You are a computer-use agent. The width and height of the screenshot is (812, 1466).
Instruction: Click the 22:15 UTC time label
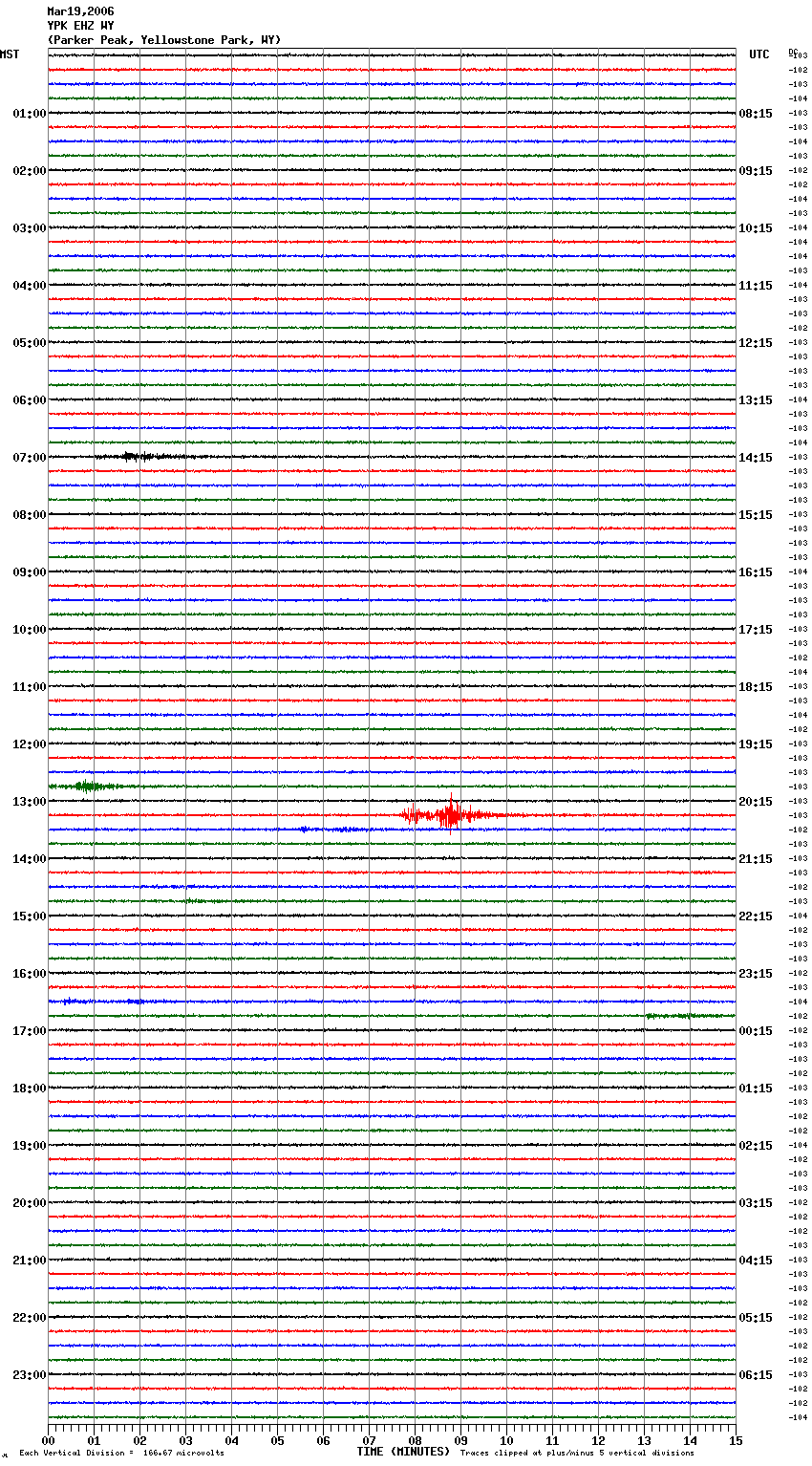756,916
